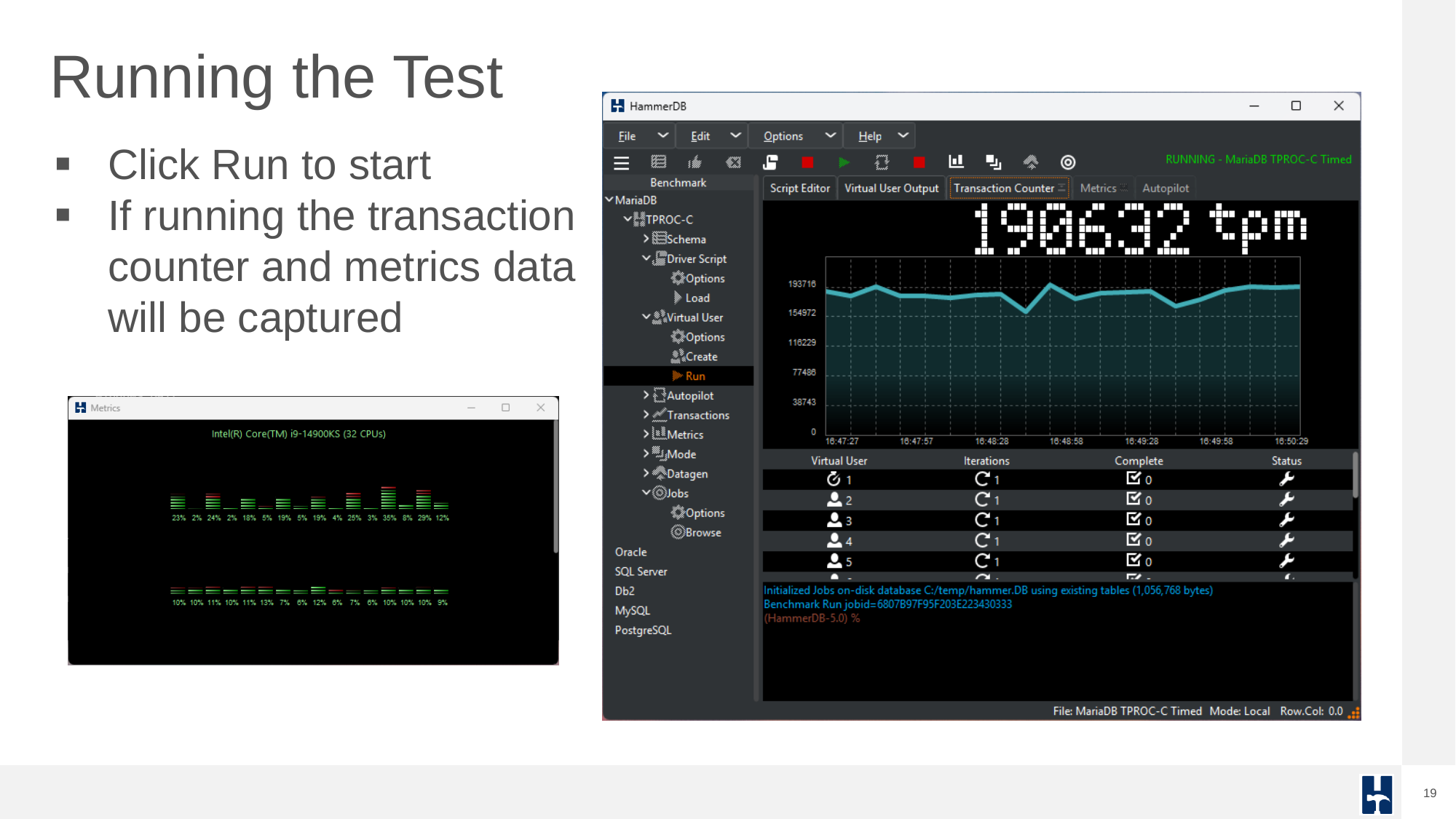Click the Build Schema toolbar icon

[658, 162]
